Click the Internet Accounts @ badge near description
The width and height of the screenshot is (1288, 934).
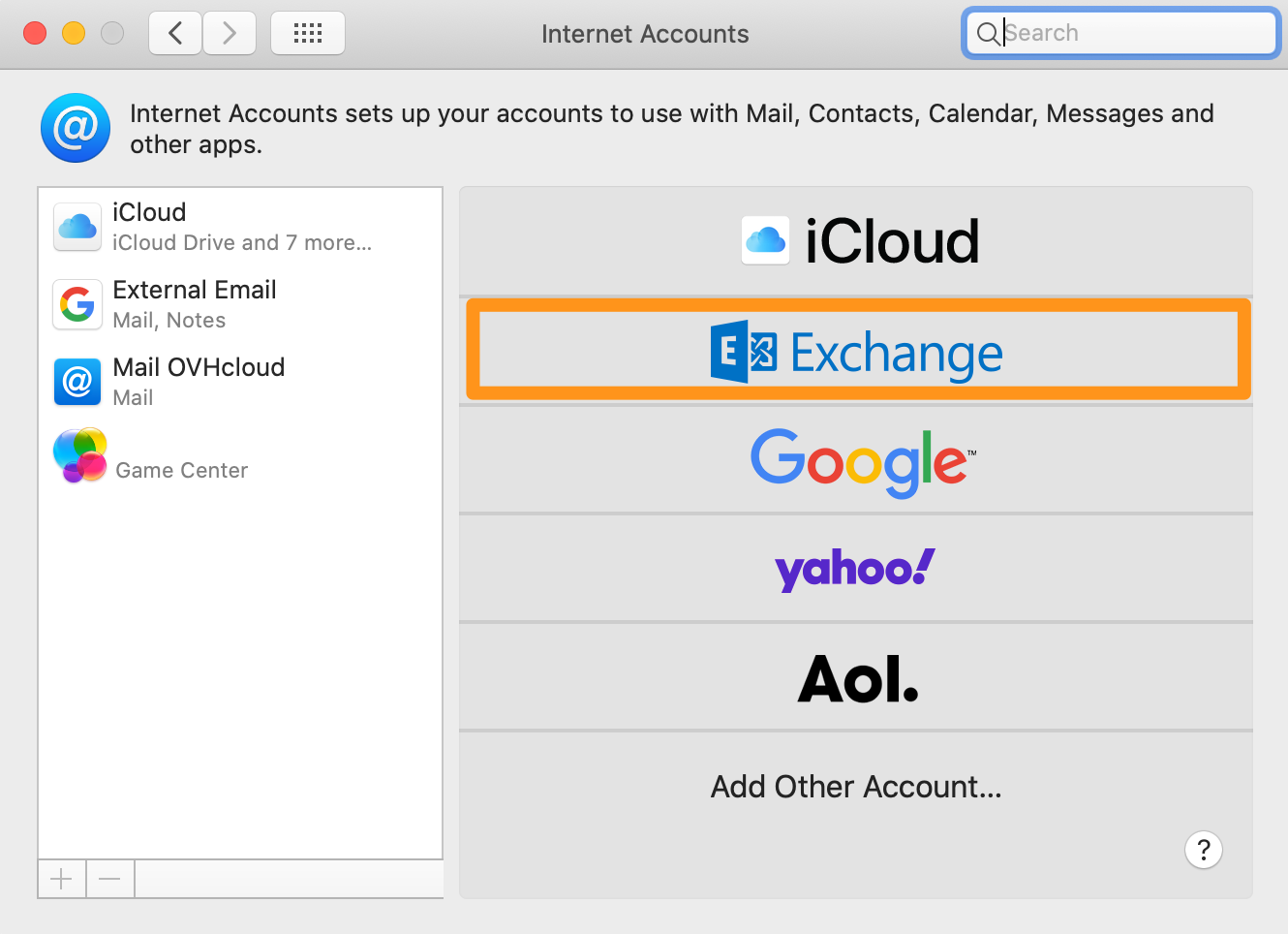coord(75,127)
